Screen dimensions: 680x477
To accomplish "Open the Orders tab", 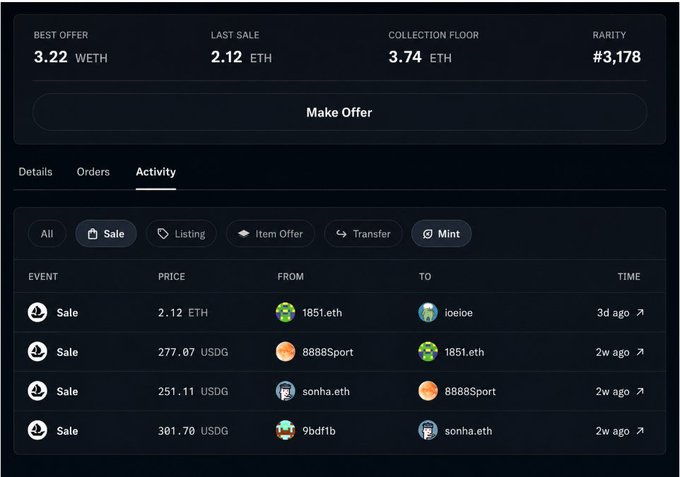I will [x=93, y=172].
